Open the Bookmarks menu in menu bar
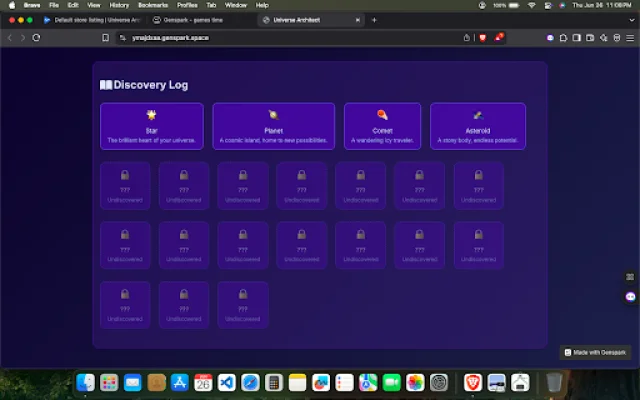This screenshot has width=640, height=400. (152, 5)
